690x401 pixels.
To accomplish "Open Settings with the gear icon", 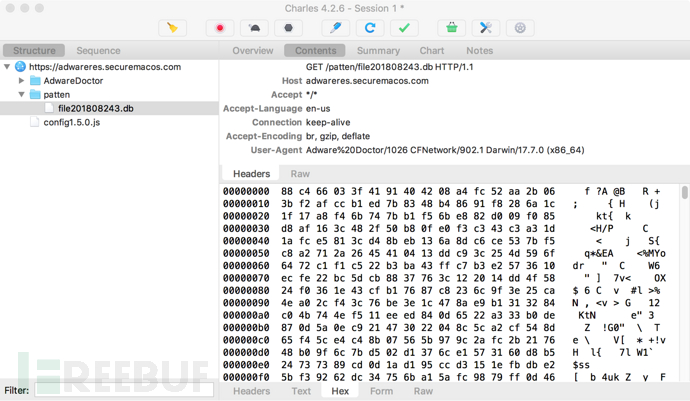I will [520, 28].
